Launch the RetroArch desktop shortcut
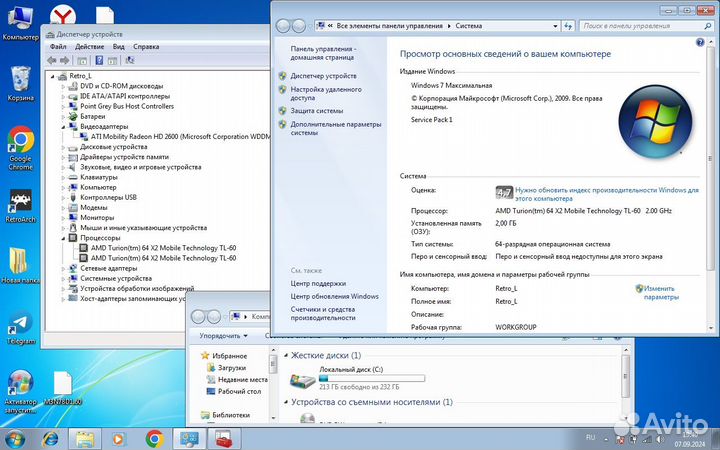720x450 pixels. 20,206
